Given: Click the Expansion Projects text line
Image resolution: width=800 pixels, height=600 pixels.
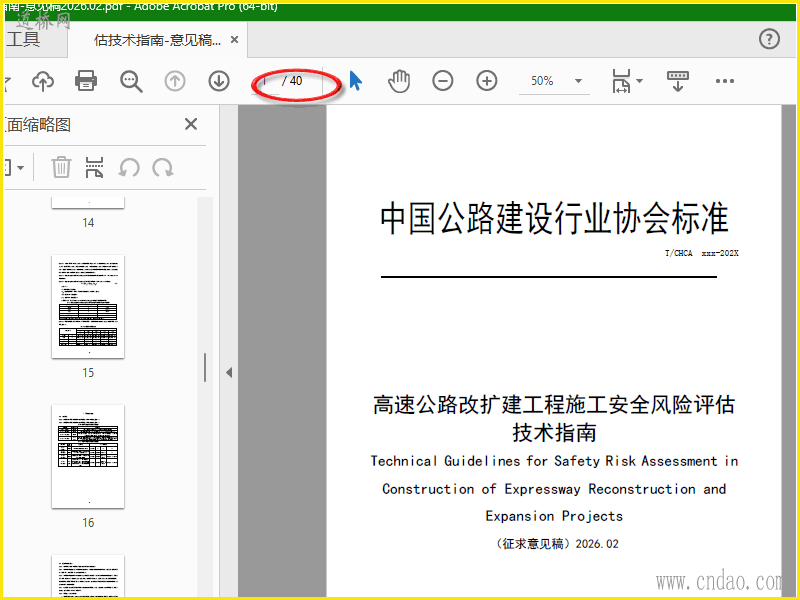Looking at the screenshot, I should coord(554,516).
